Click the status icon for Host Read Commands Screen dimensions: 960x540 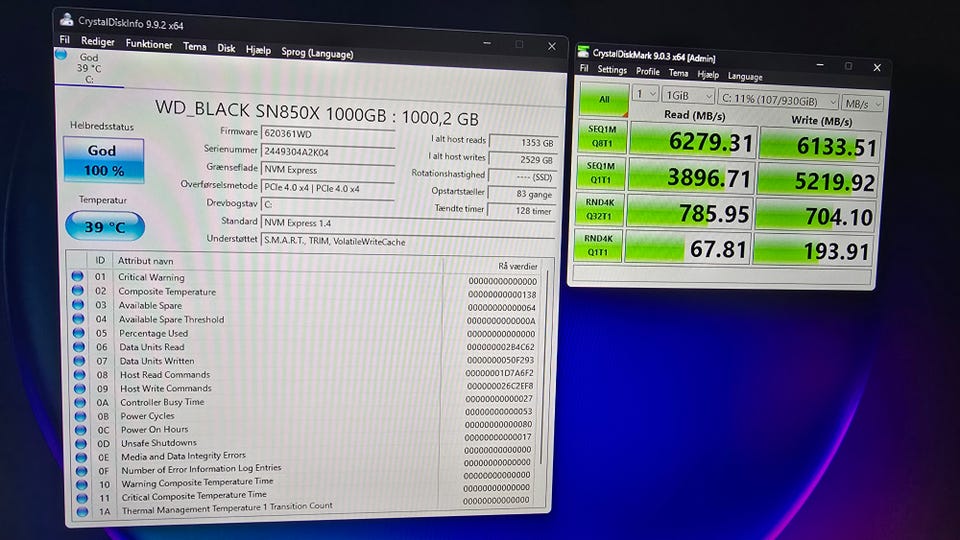pos(79,375)
